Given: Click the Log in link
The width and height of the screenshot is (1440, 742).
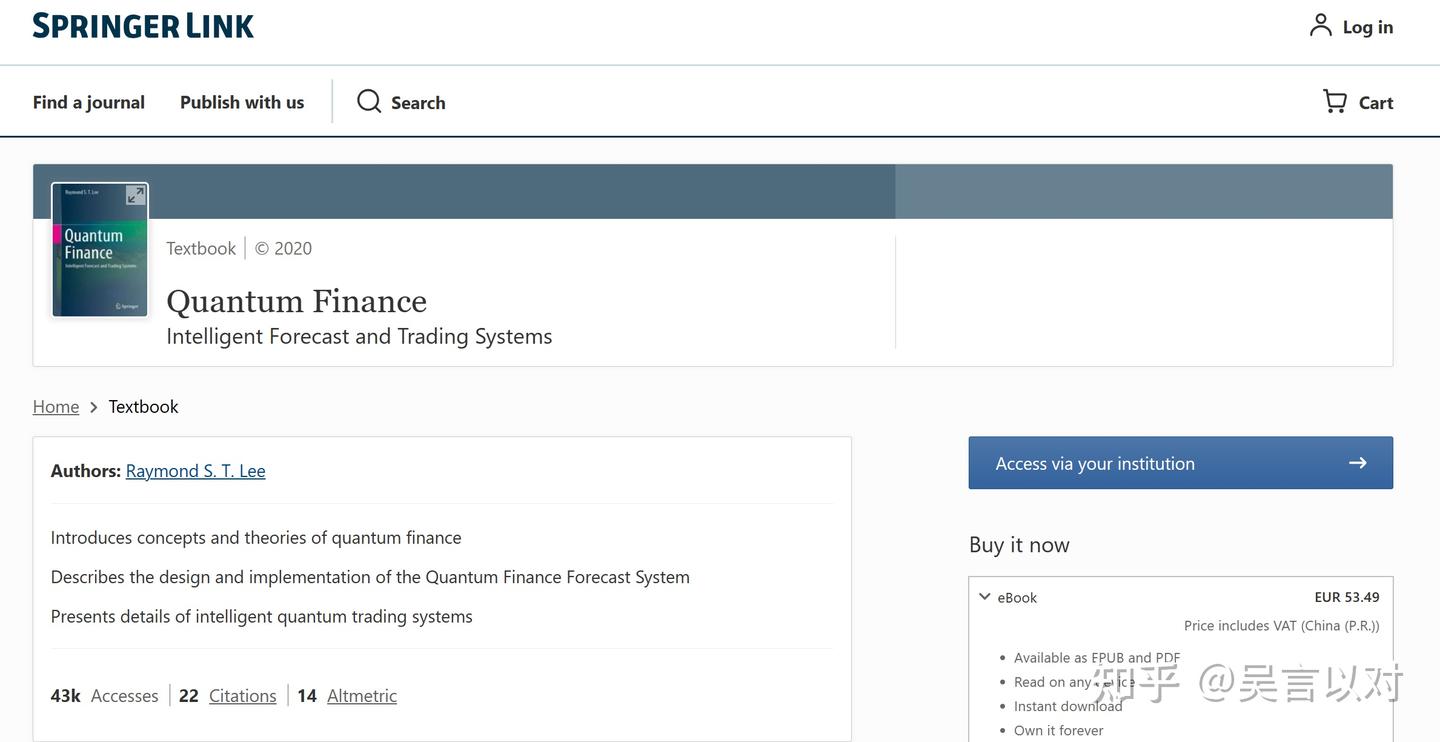Looking at the screenshot, I should [1367, 27].
